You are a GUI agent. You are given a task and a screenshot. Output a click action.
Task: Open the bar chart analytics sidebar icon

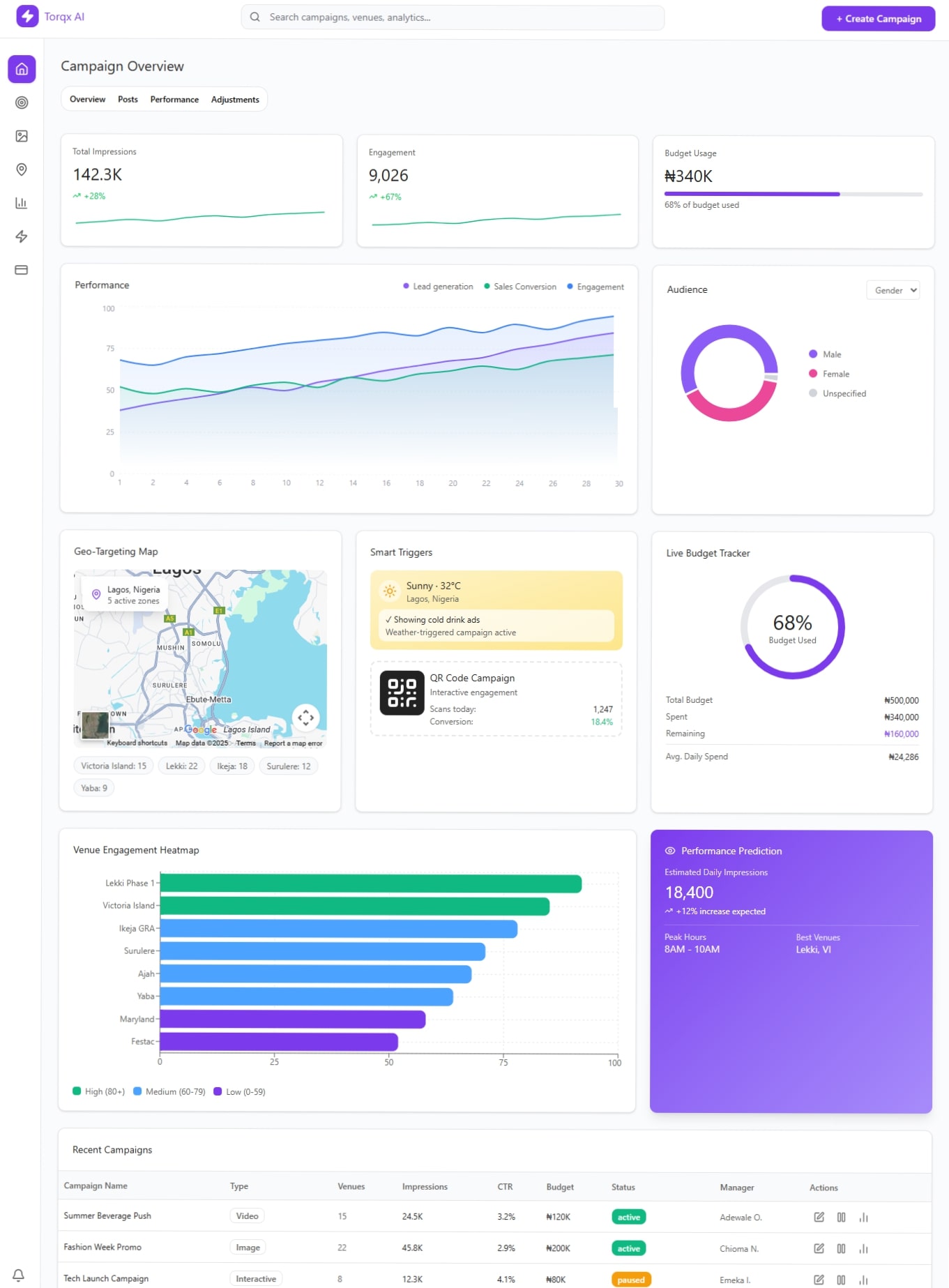coord(22,203)
